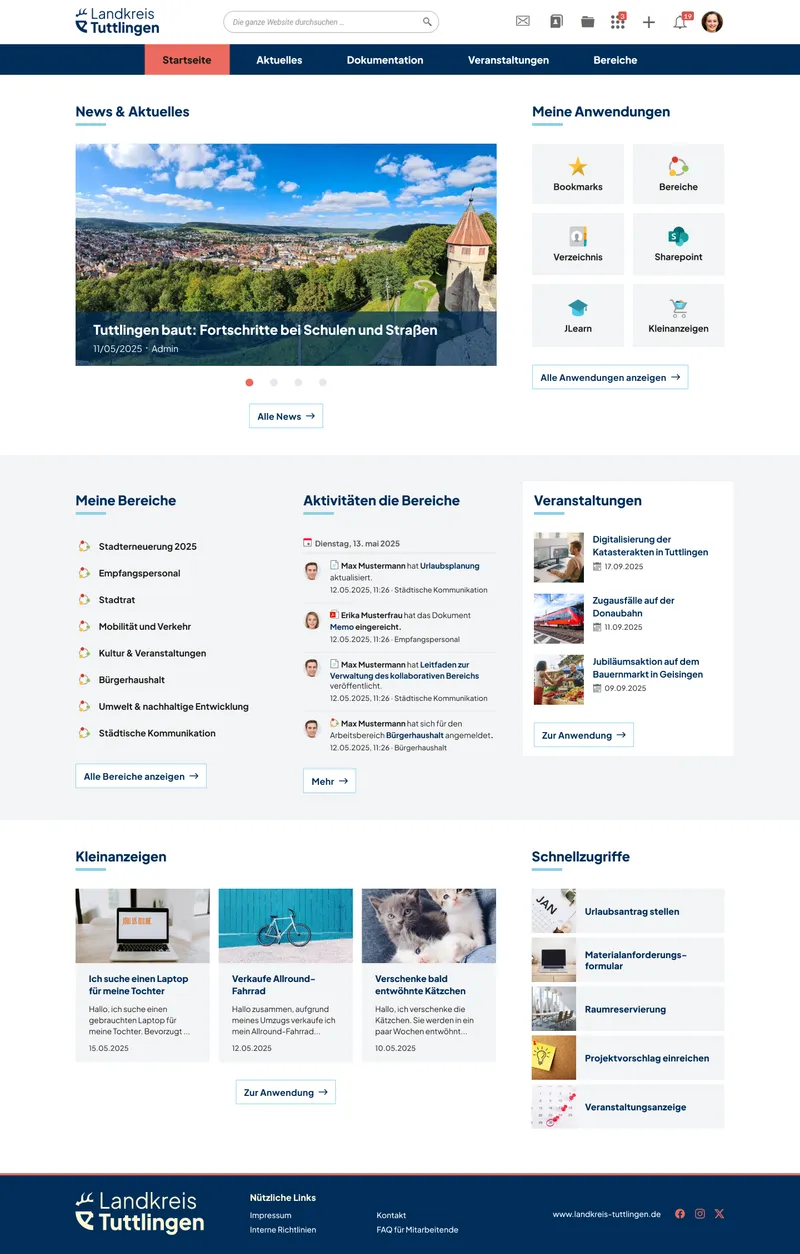
Task: Click the icon beside Bürgerhaushalt in Meine Bereiche
Action: [x=85, y=680]
